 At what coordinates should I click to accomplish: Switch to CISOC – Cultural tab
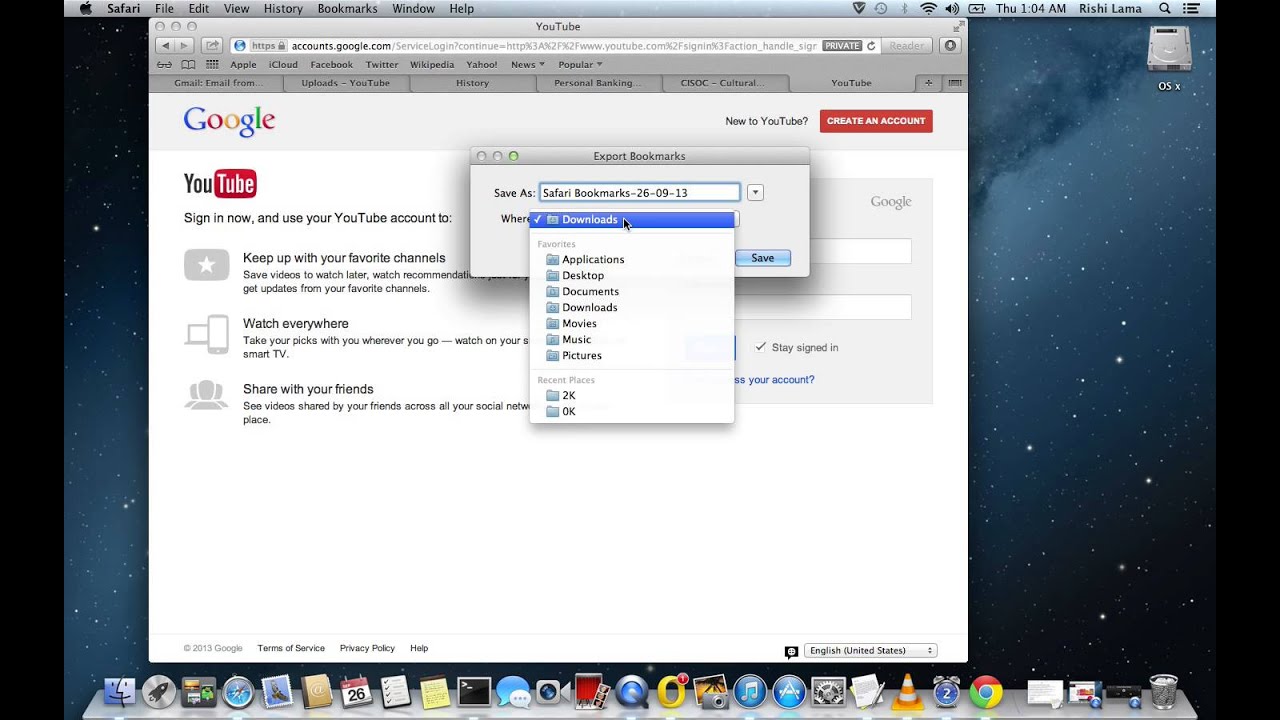[726, 83]
